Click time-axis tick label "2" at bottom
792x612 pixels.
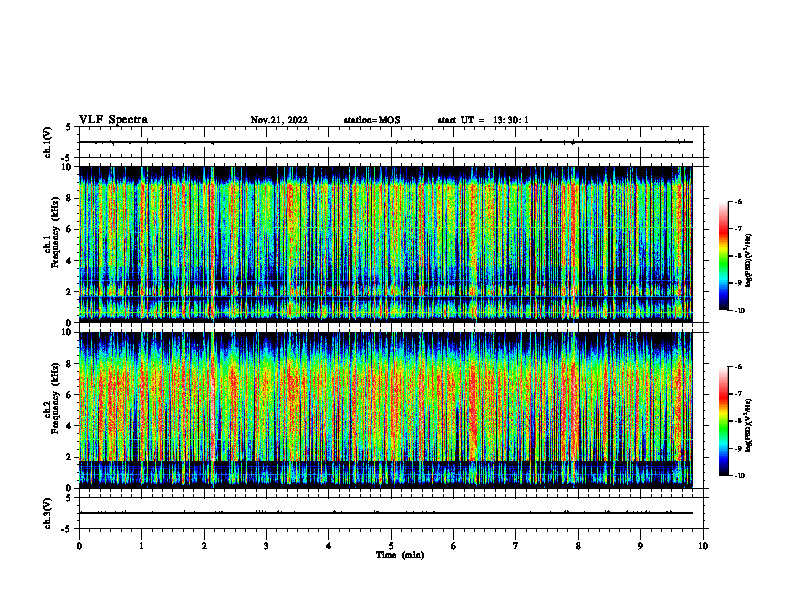tap(204, 546)
